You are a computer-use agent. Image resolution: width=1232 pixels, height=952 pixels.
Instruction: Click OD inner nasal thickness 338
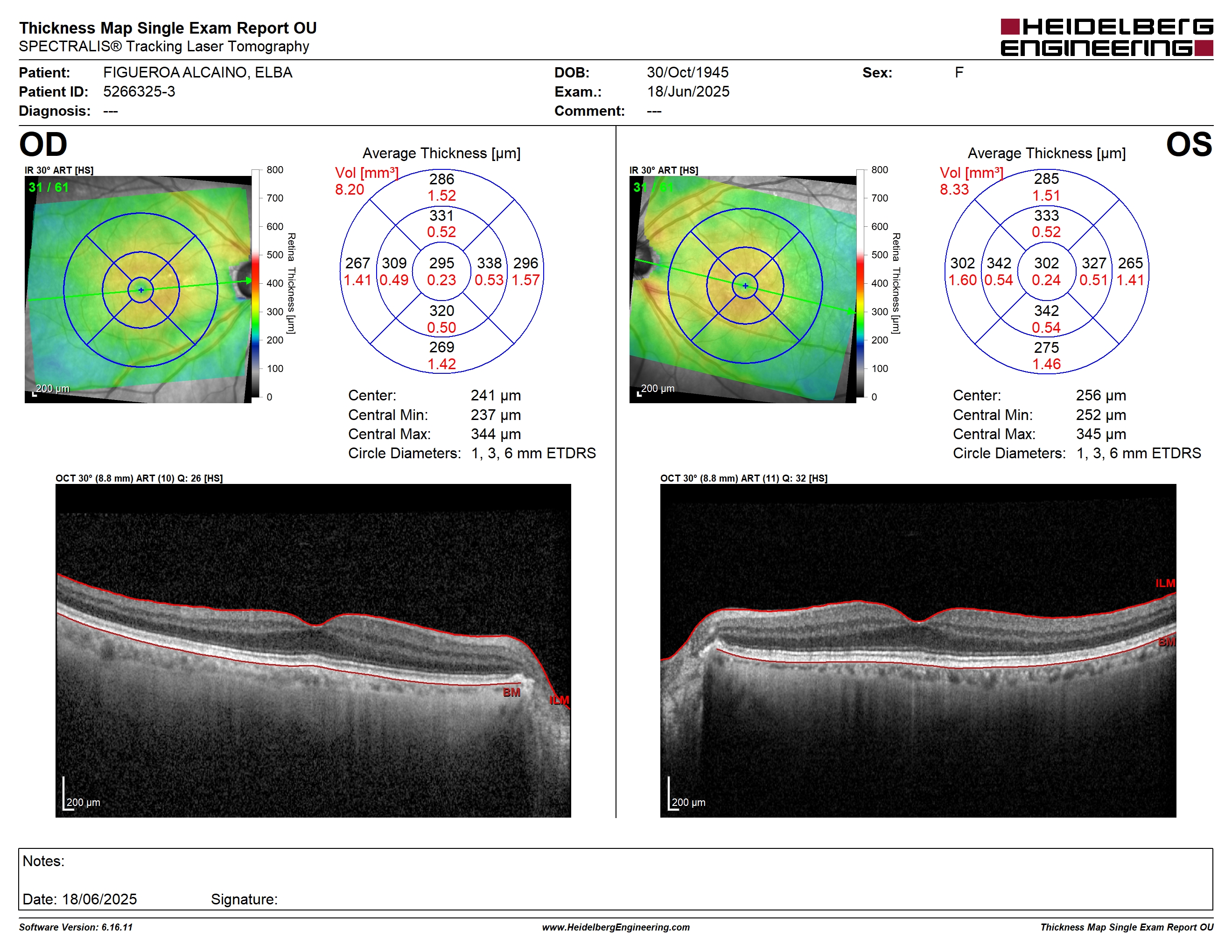click(490, 263)
